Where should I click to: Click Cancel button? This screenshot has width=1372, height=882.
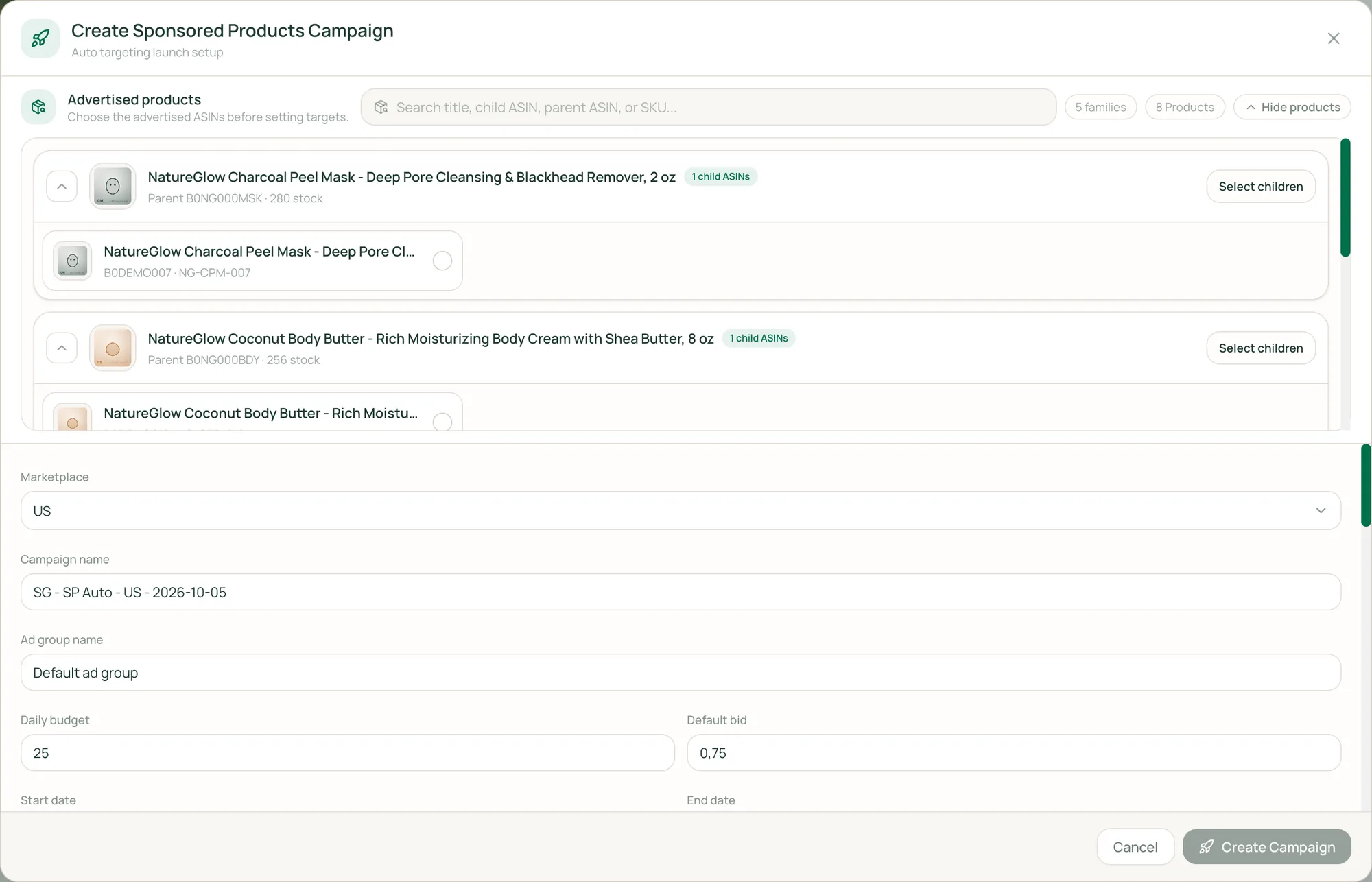1135,847
